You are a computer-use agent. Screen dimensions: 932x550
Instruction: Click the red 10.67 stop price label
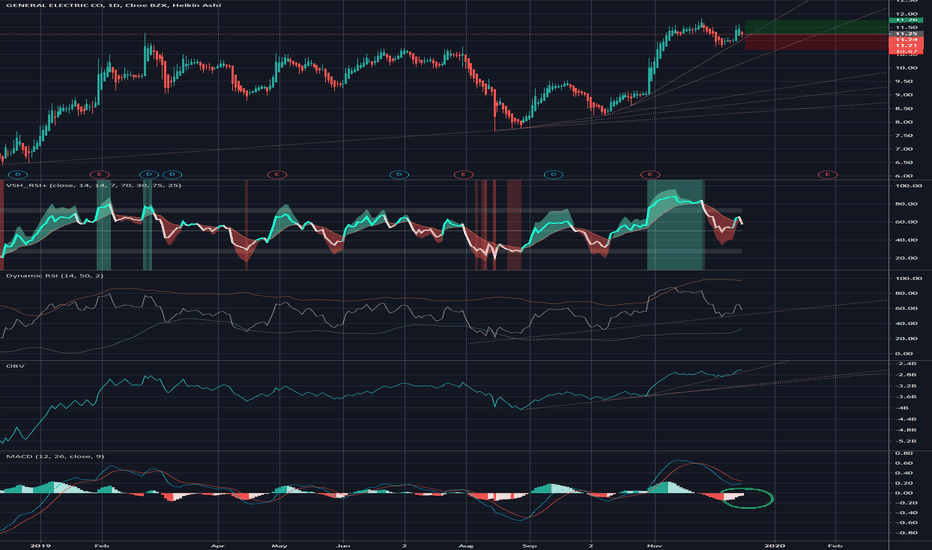[906, 52]
